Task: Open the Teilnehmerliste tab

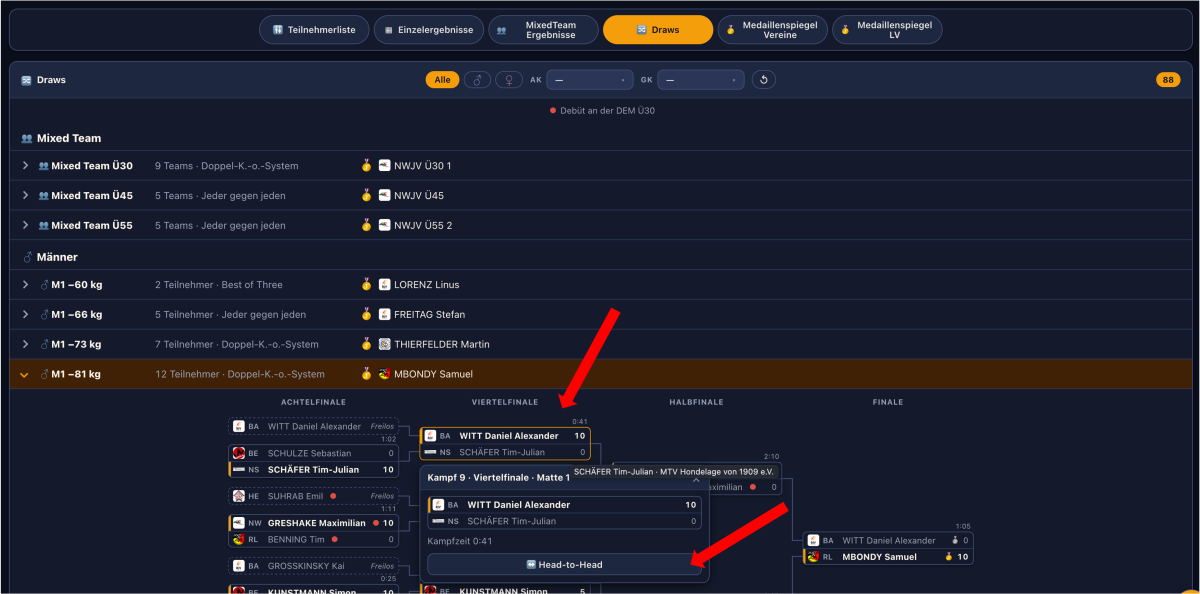Action: click(x=314, y=30)
